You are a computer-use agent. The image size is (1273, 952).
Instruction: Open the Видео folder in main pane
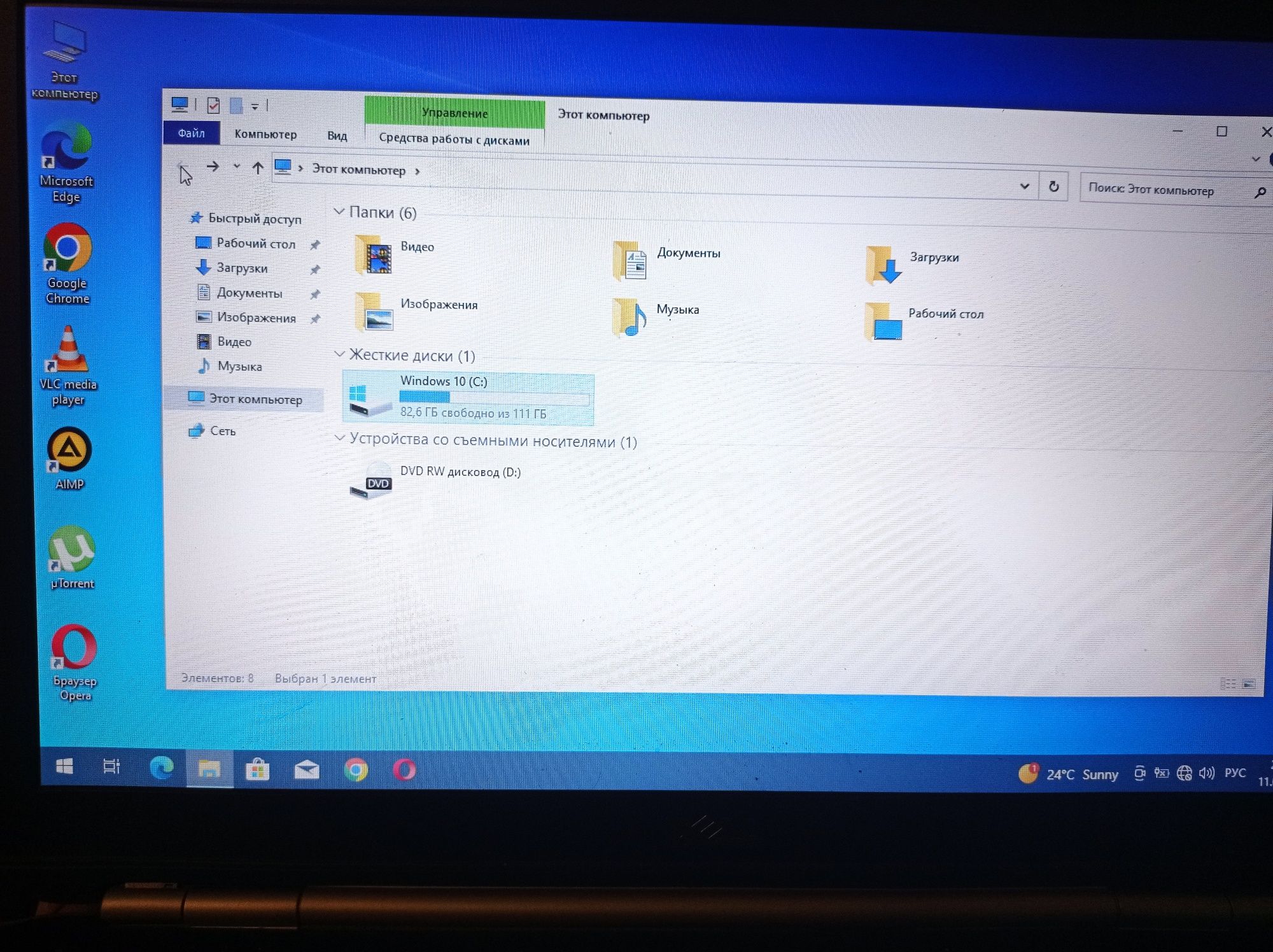(395, 255)
